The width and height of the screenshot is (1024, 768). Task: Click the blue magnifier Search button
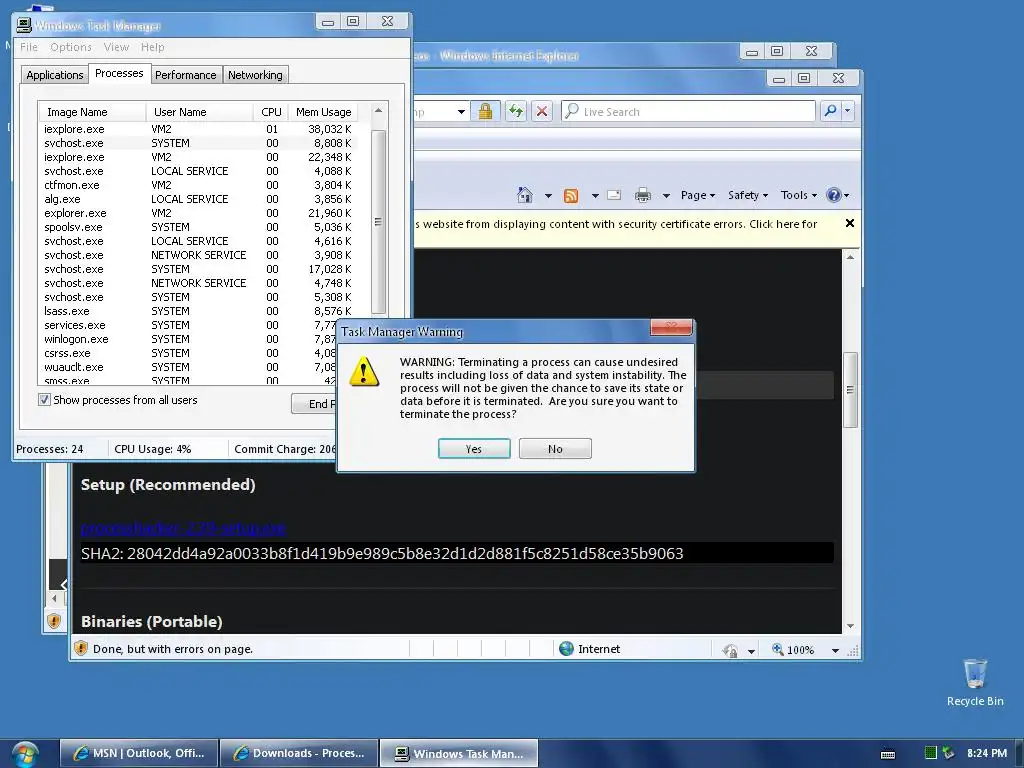(x=831, y=111)
